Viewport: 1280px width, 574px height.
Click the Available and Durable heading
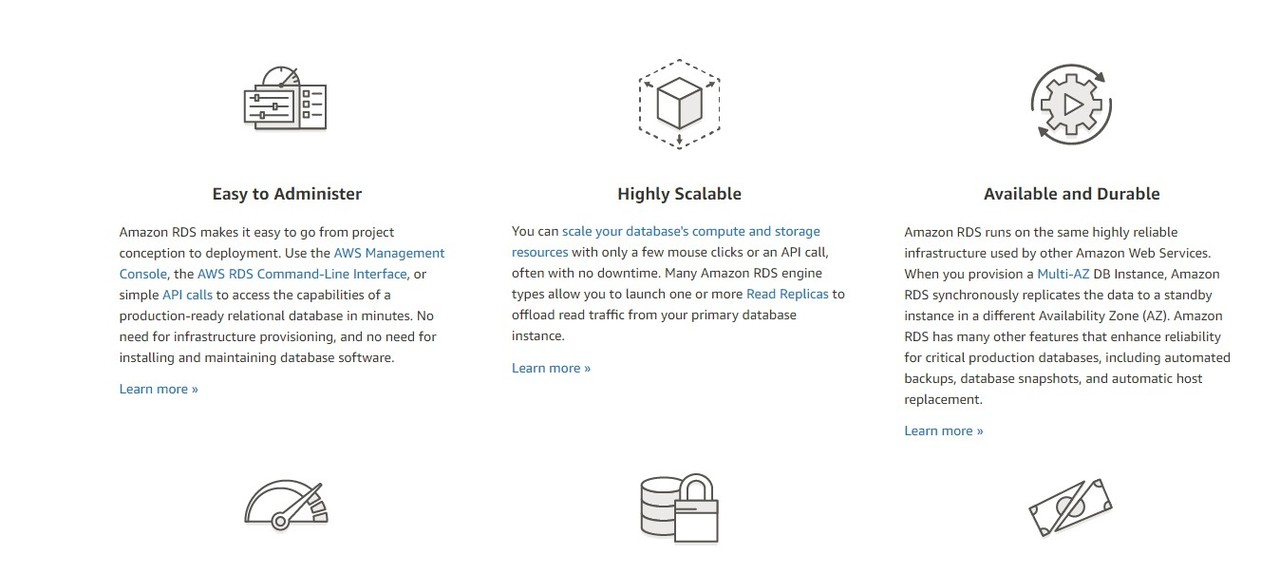click(x=1071, y=194)
